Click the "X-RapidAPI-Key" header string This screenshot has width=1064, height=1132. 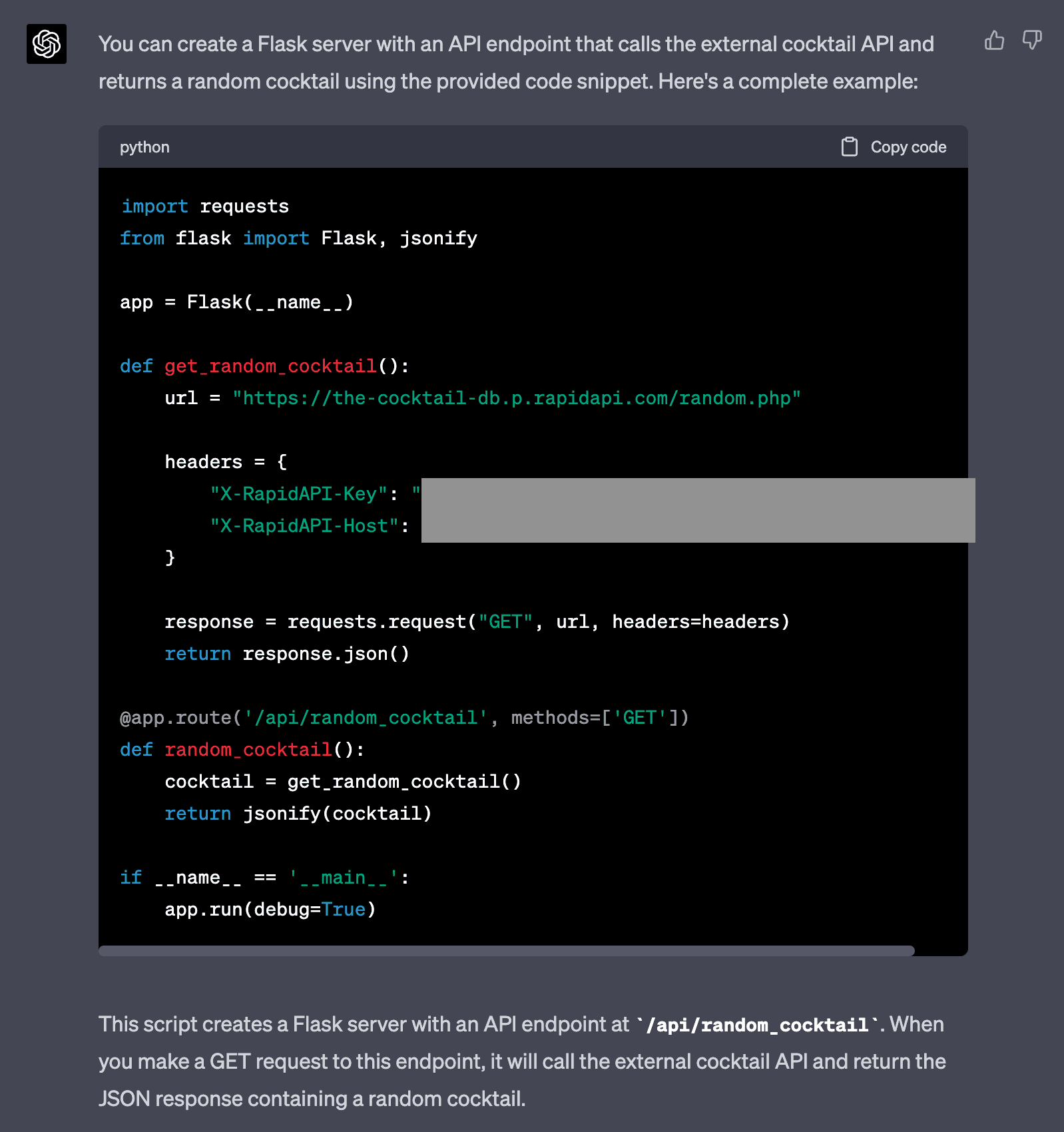(x=299, y=494)
